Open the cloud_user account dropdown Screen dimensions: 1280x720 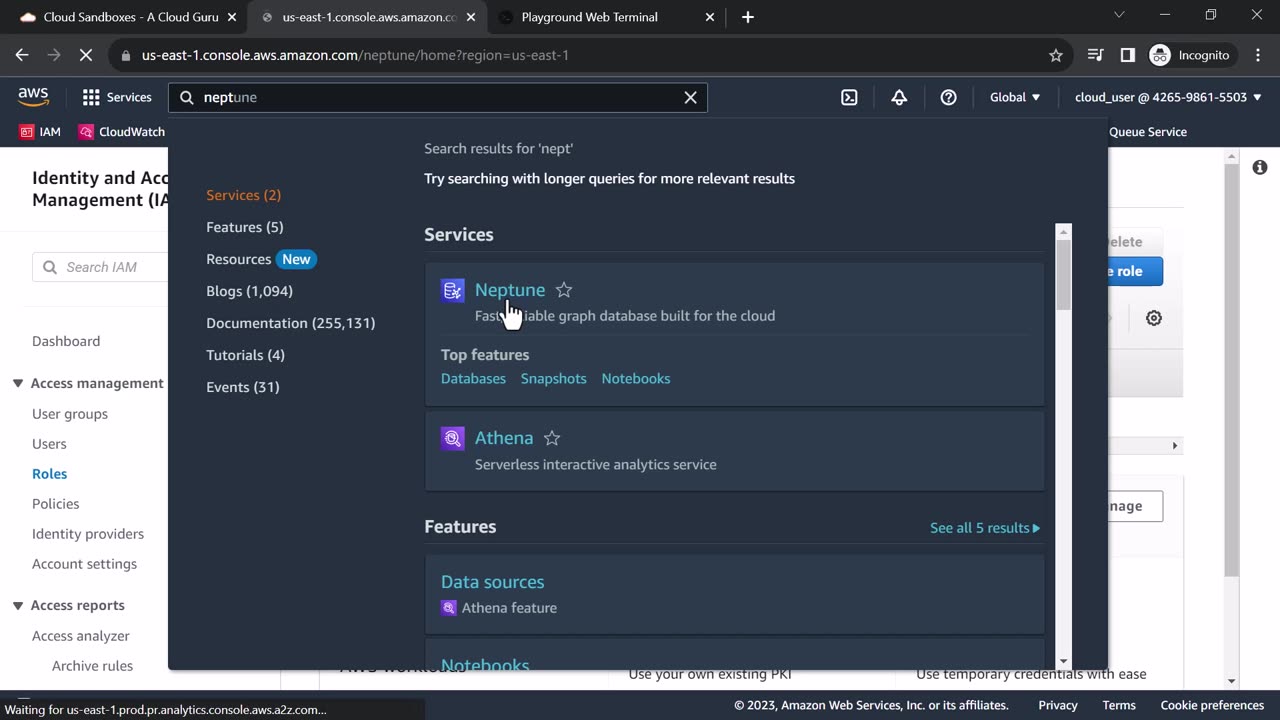click(1168, 97)
